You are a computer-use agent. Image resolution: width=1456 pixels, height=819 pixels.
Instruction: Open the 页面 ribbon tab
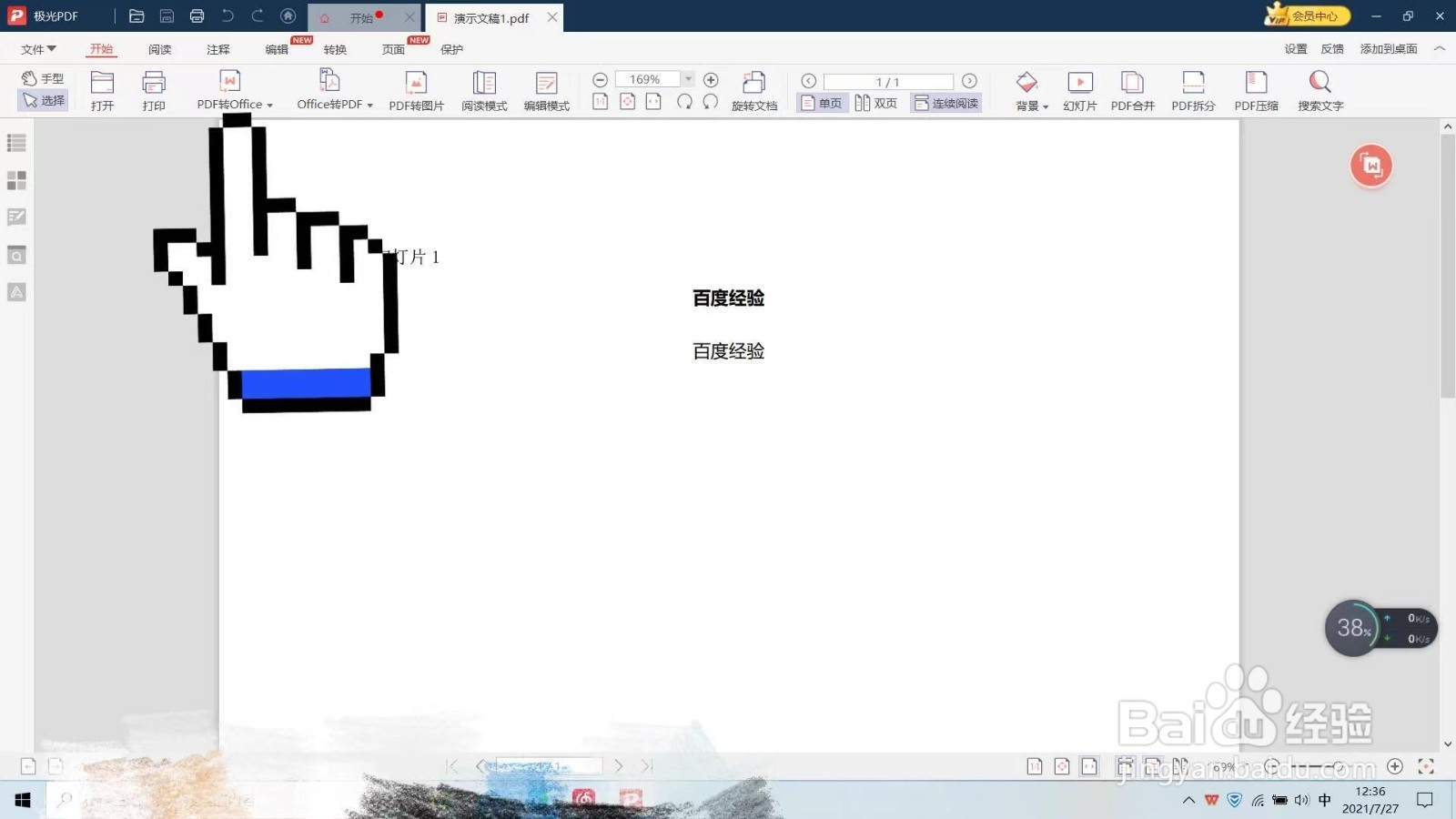[x=393, y=49]
